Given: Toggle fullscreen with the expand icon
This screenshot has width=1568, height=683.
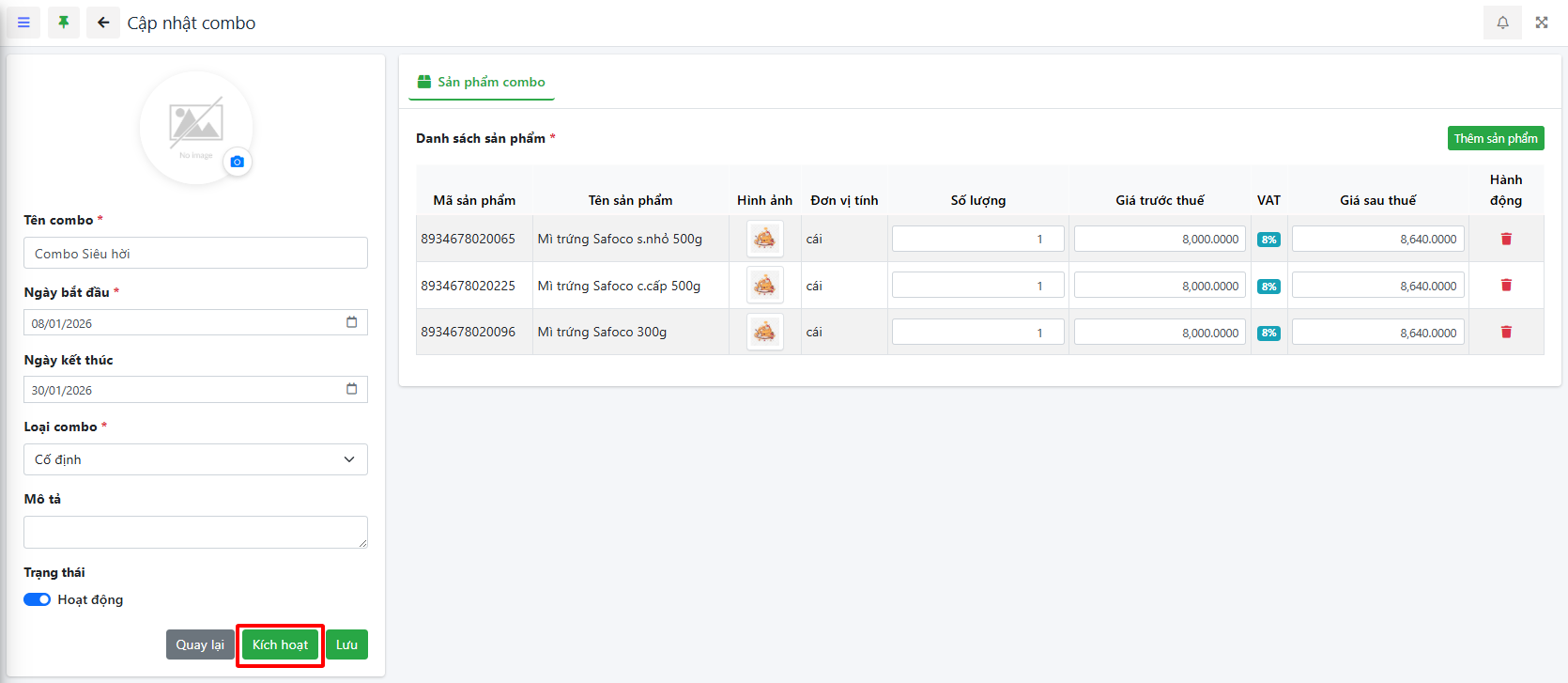Looking at the screenshot, I should 1542,23.
